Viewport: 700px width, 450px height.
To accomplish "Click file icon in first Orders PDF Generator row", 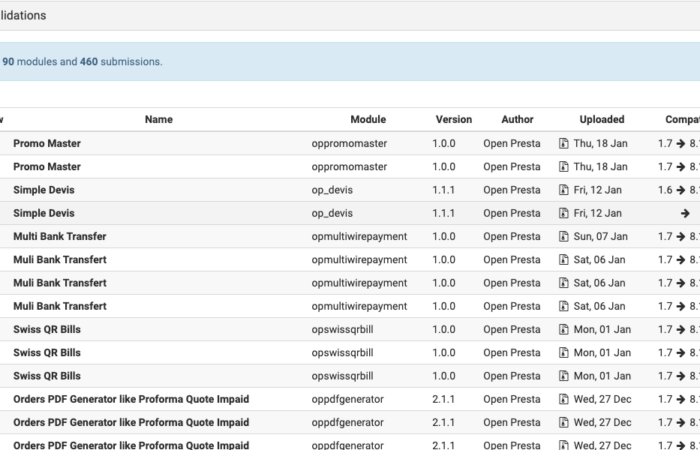I will pyautogui.click(x=564, y=399).
